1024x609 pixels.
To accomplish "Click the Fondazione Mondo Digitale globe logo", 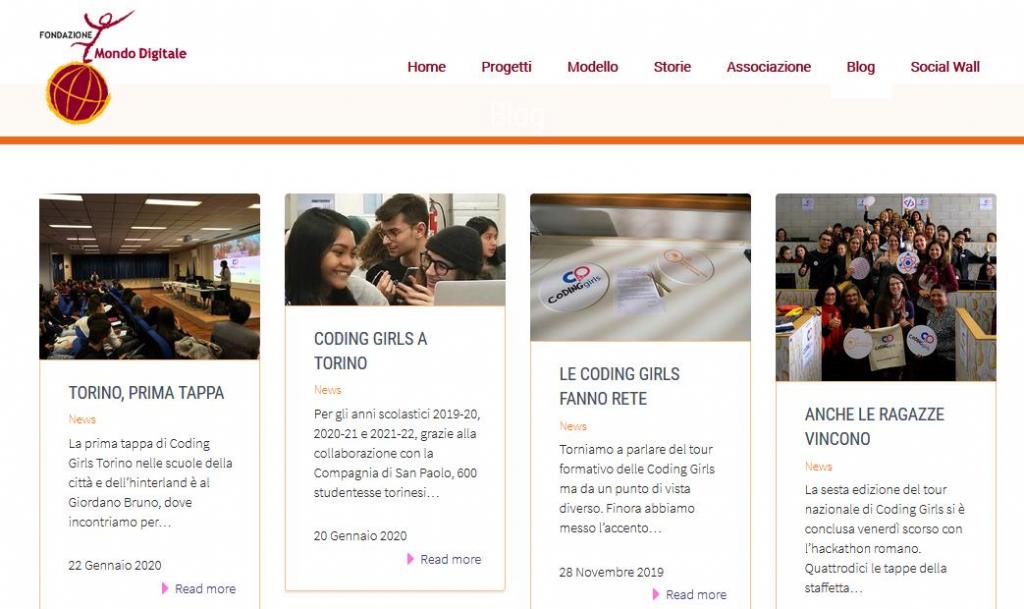I will [112, 66].
